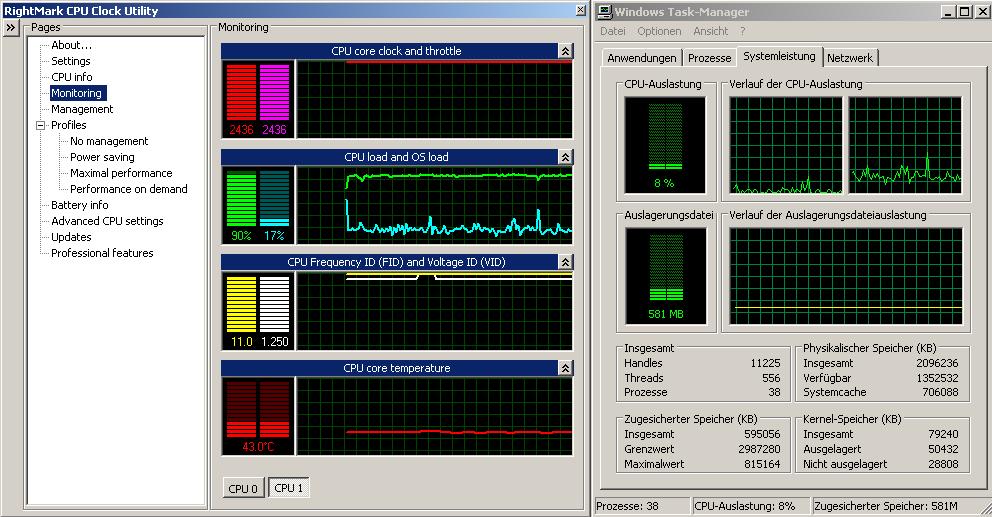Open the About... page

pyautogui.click(x=71, y=45)
